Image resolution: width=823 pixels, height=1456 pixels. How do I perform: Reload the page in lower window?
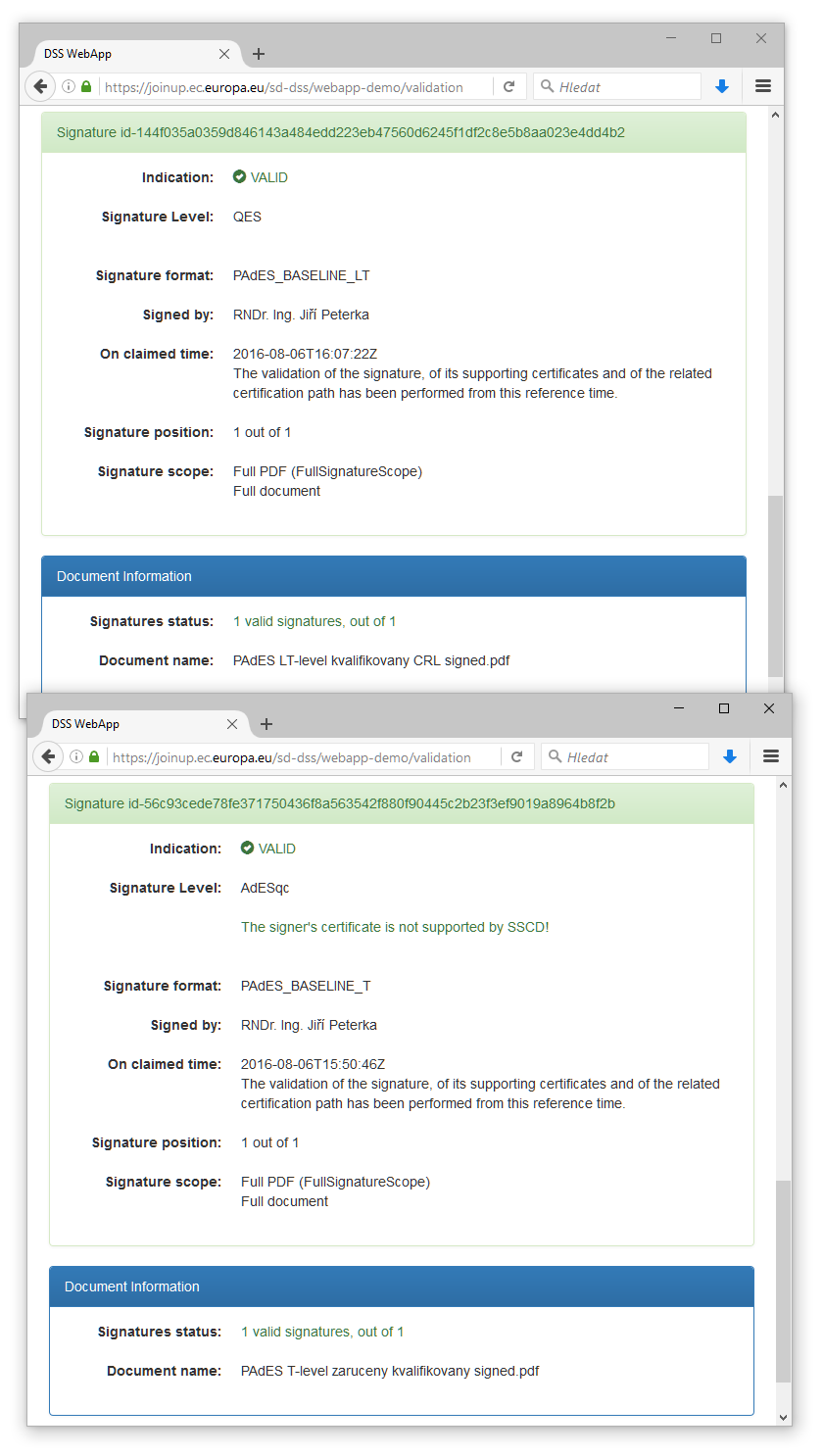(517, 756)
